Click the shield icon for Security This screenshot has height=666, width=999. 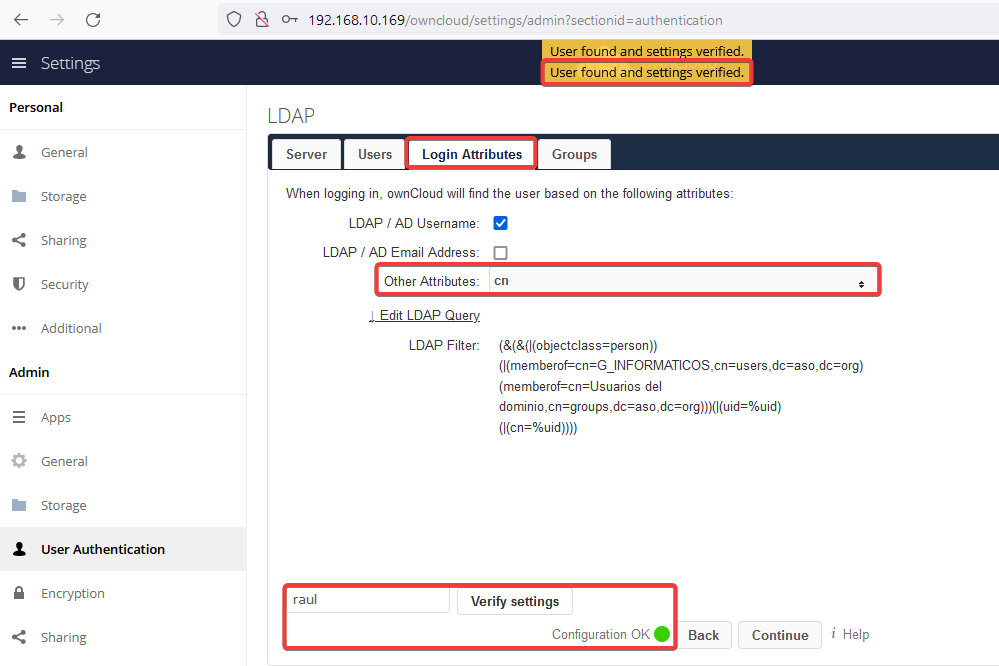coord(19,284)
